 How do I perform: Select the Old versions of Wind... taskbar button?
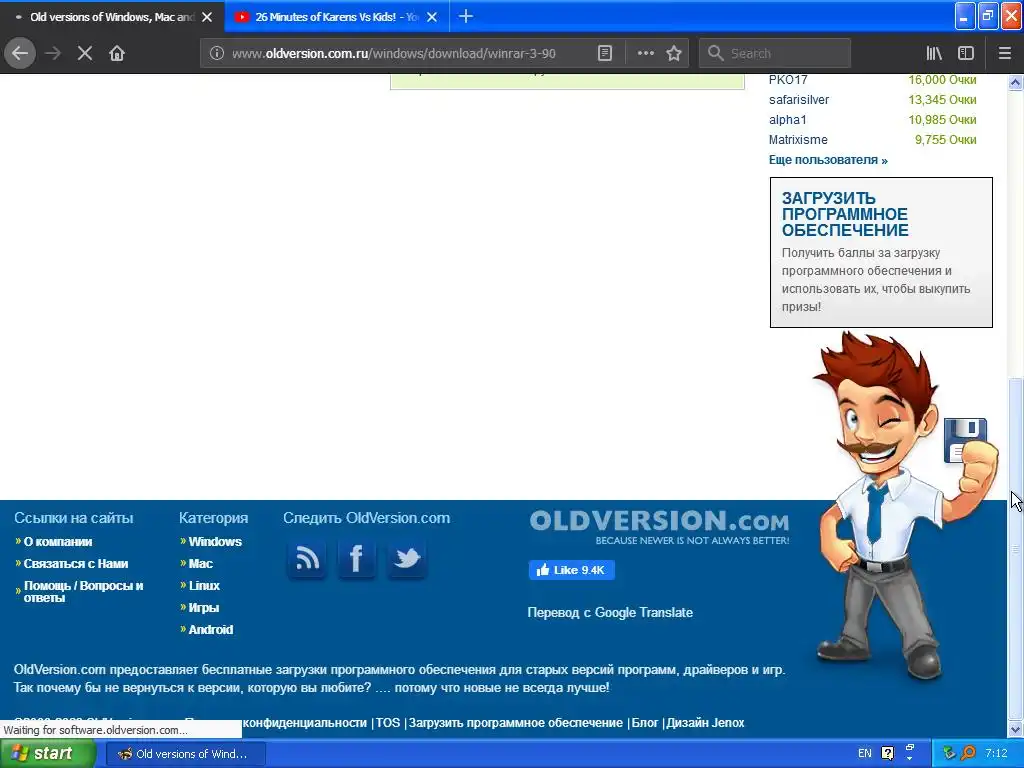[185, 754]
